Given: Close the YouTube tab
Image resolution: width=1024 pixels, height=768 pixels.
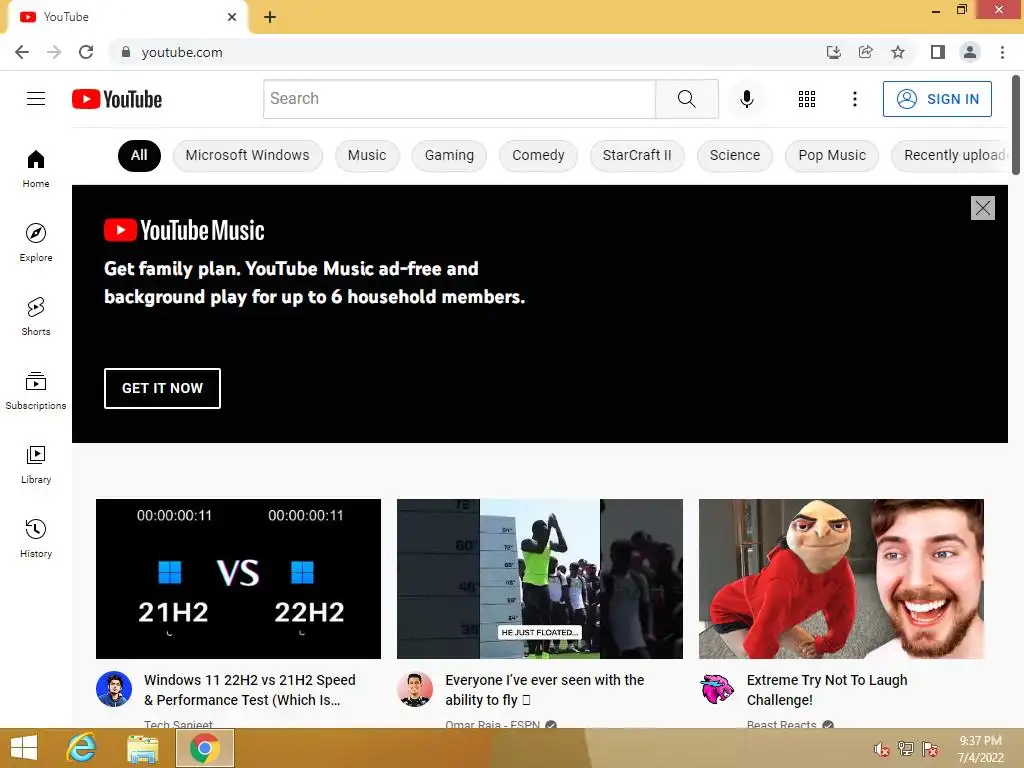Looking at the screenshot, I should tap(232, 17).
